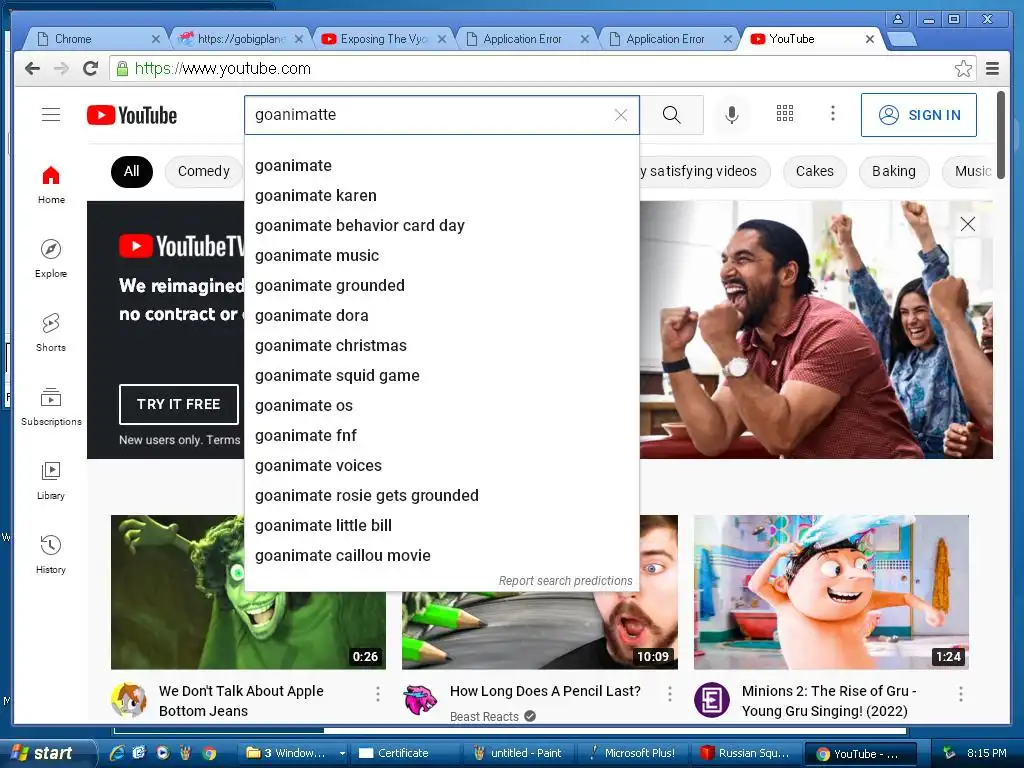Go to Home in sidebar
This screenshot has height=768, width=1024.
tap(51, 185)
